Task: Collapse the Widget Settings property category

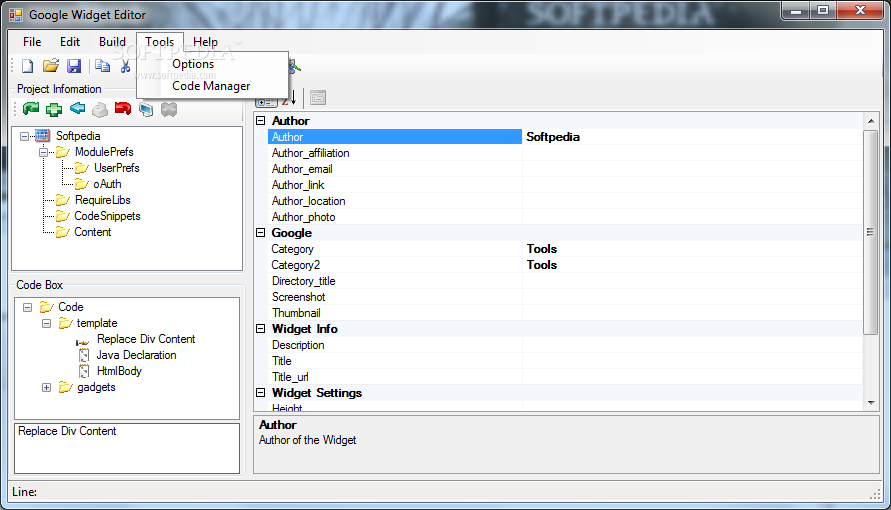Action: click(x=260, y=393)
